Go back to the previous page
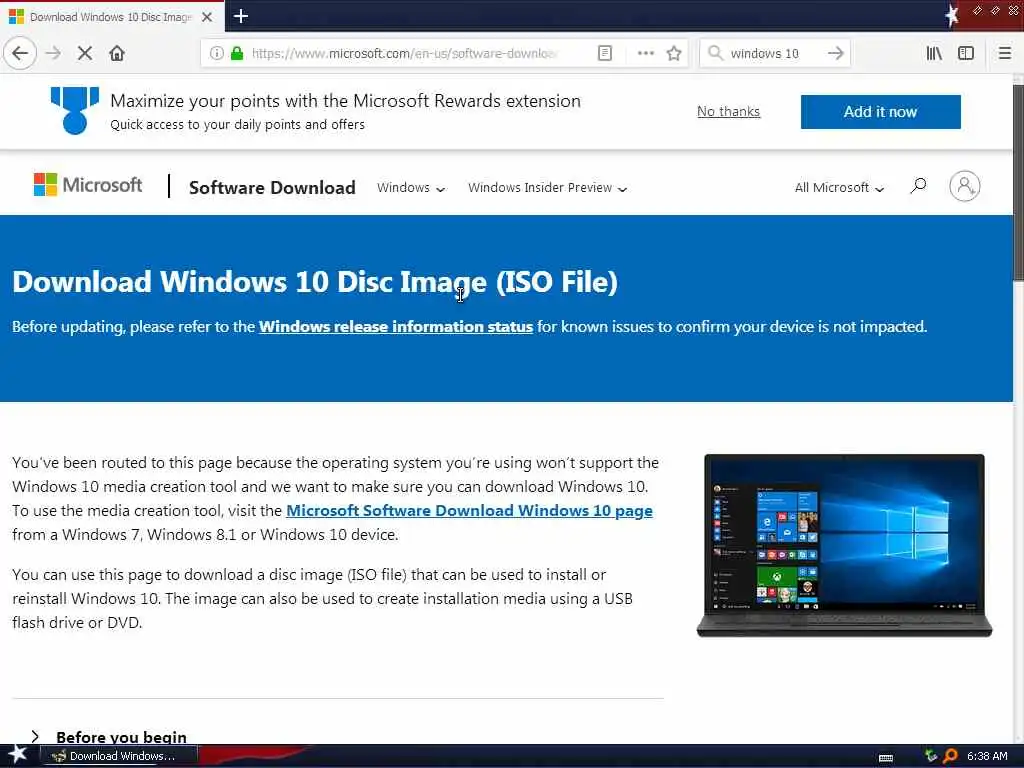Screen dimensions: 1024x768 [20, 53]
